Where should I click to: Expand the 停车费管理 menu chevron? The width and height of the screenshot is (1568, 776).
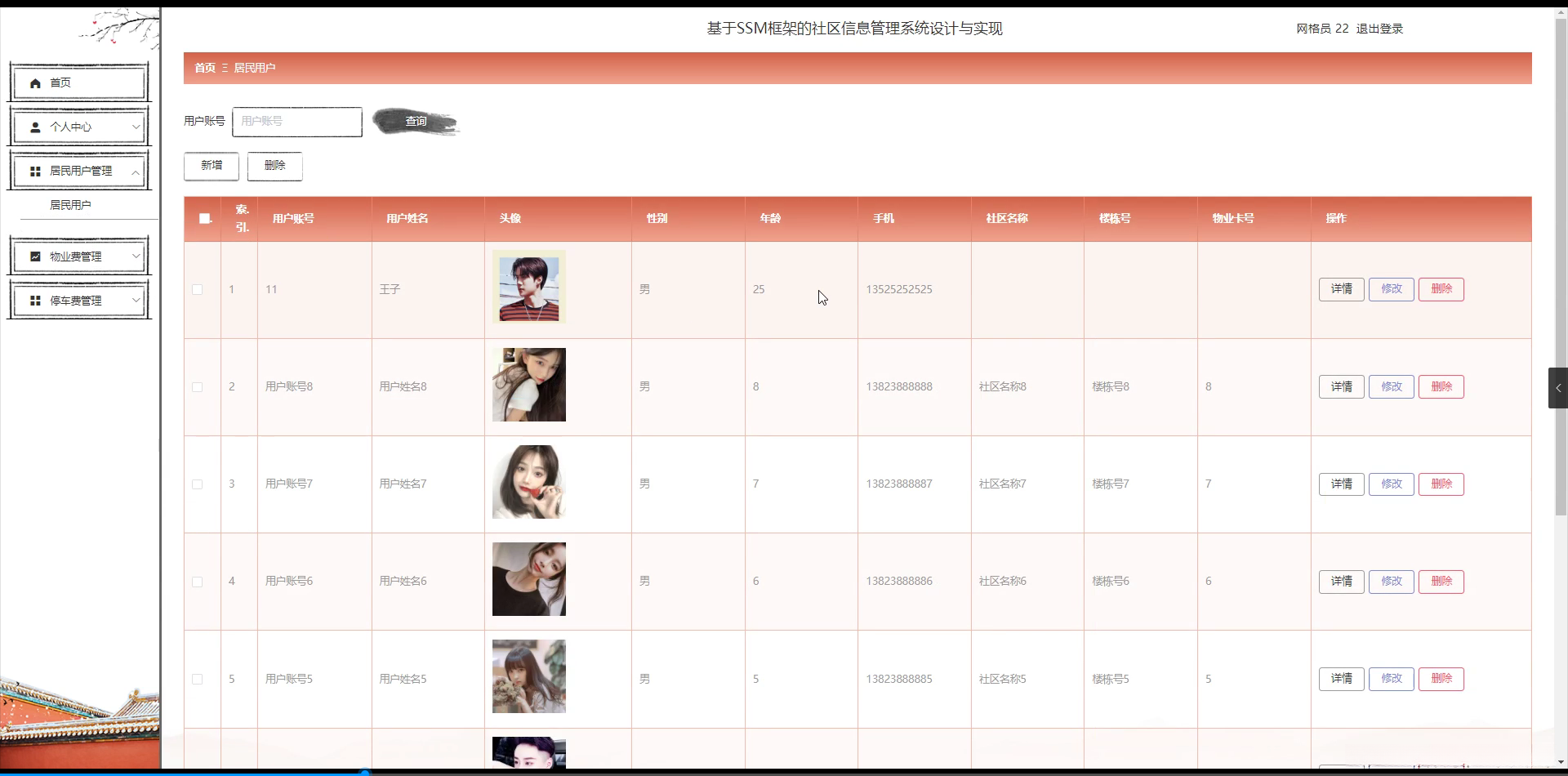pos(136,301)
